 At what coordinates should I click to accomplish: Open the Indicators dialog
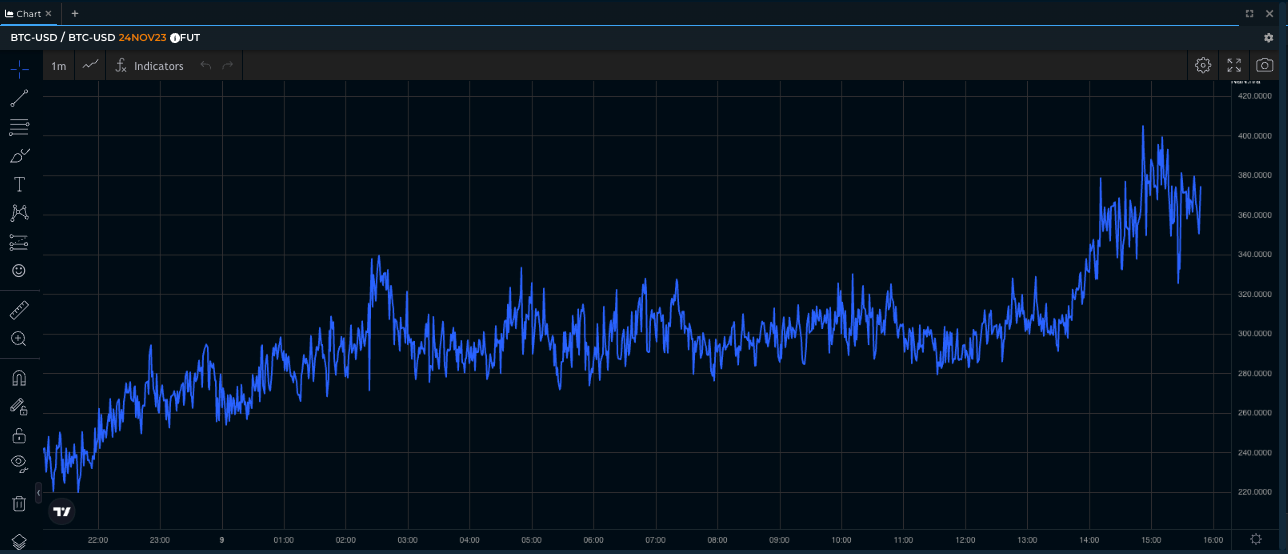pyautogui.click(x=149, y=66)
